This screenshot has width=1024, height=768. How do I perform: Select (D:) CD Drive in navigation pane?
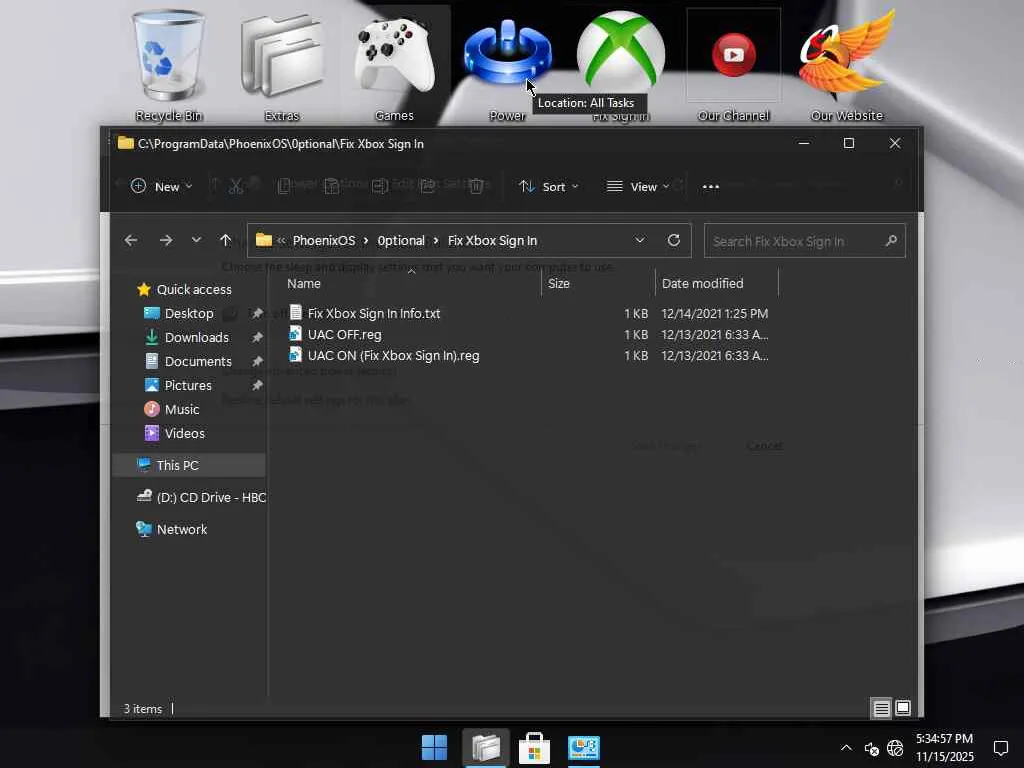pyautogui.click(x=200, y=497)
